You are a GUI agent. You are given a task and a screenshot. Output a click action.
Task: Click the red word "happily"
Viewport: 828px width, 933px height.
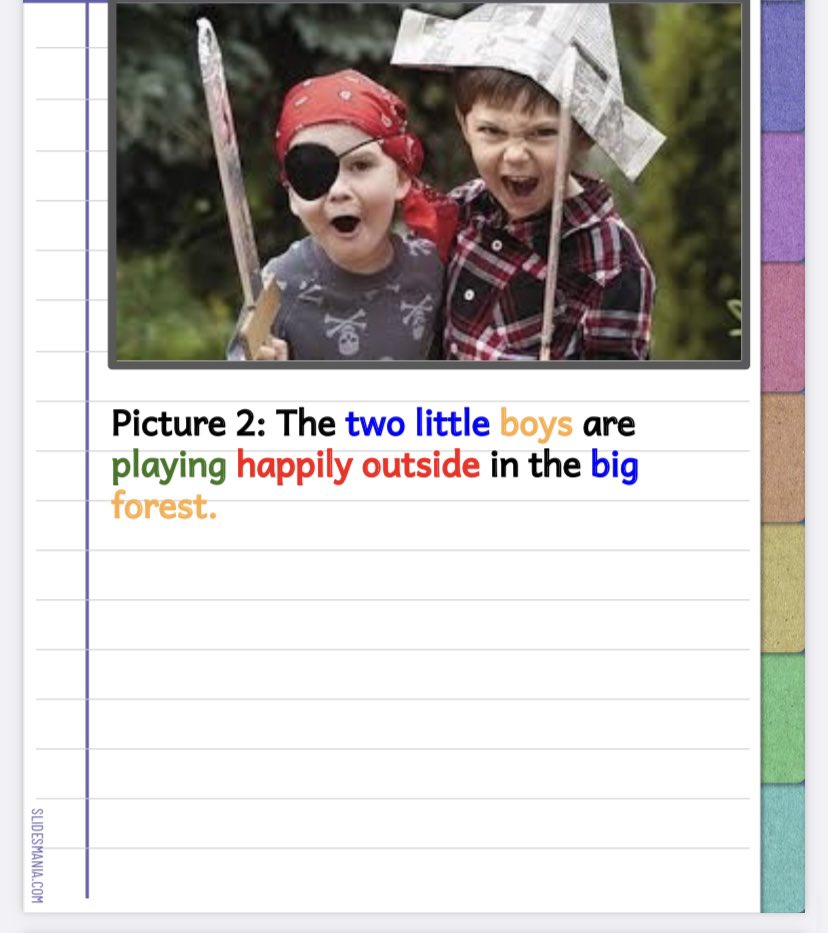point(294,466)
